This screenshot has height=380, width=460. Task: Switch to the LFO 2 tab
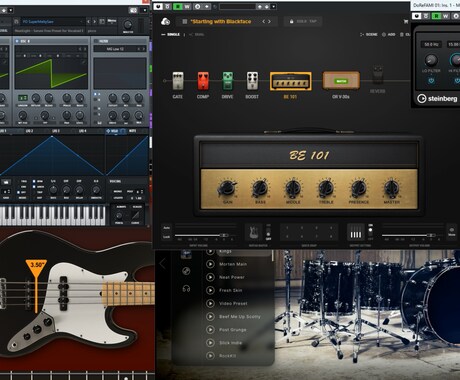coord(29,131)
